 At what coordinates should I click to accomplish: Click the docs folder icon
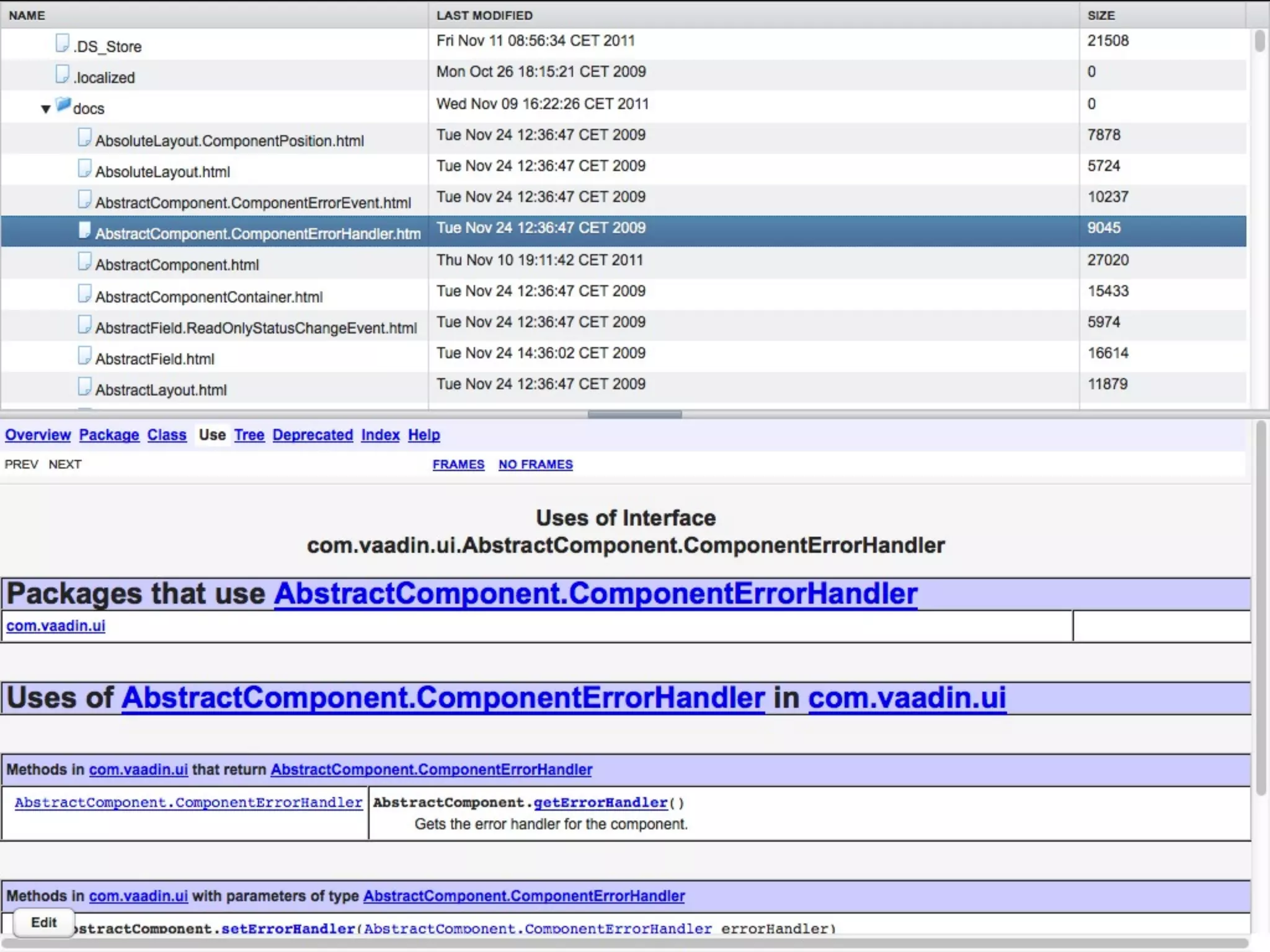click(x=63, y=105)
